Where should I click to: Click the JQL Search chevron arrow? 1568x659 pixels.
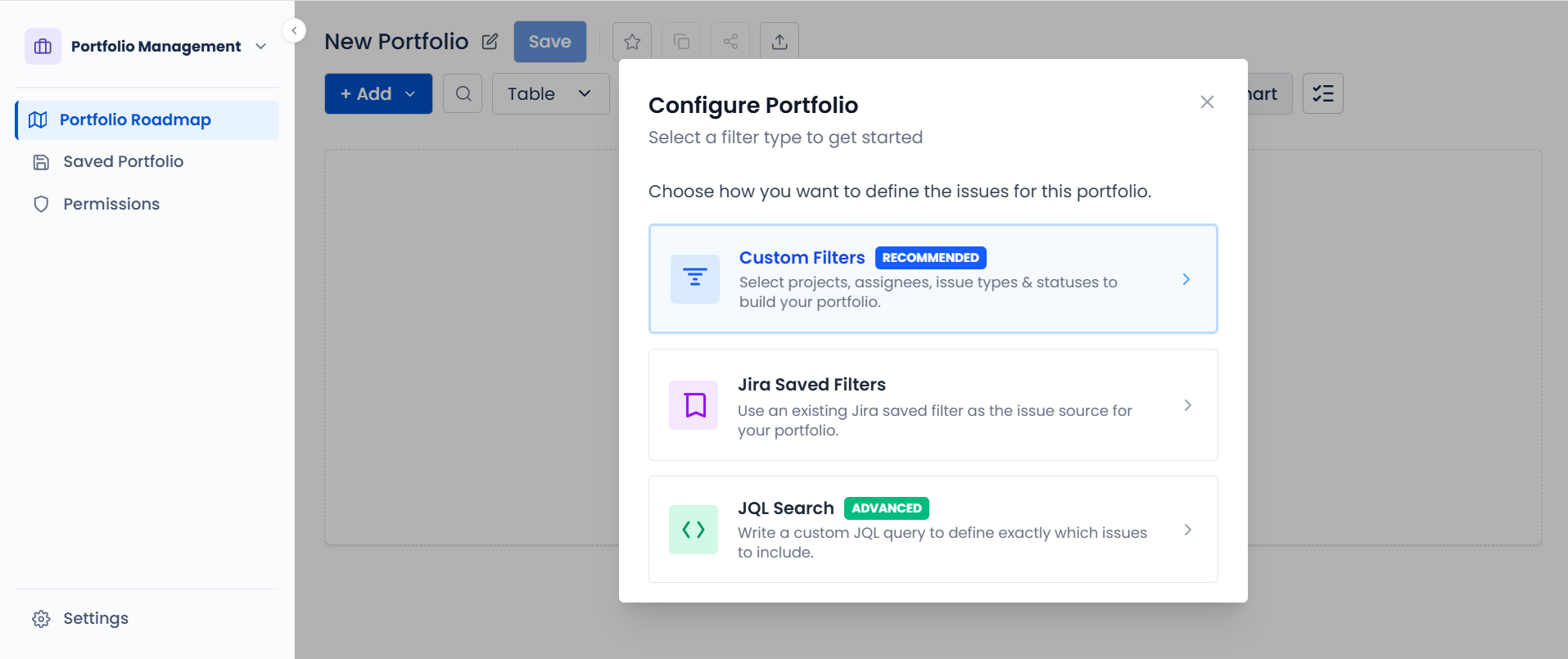[1188, 530]
